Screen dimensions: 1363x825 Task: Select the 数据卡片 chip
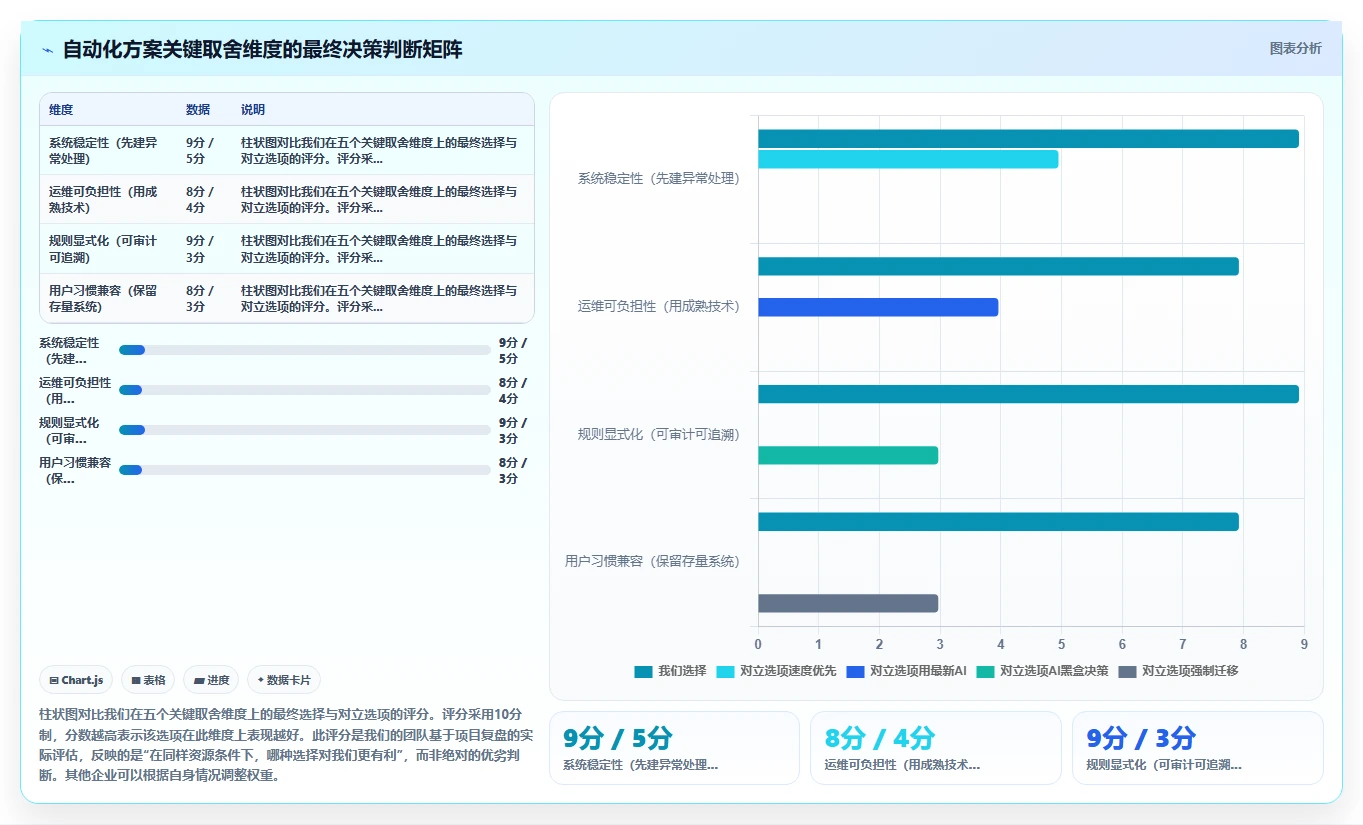tap(284, 680)
